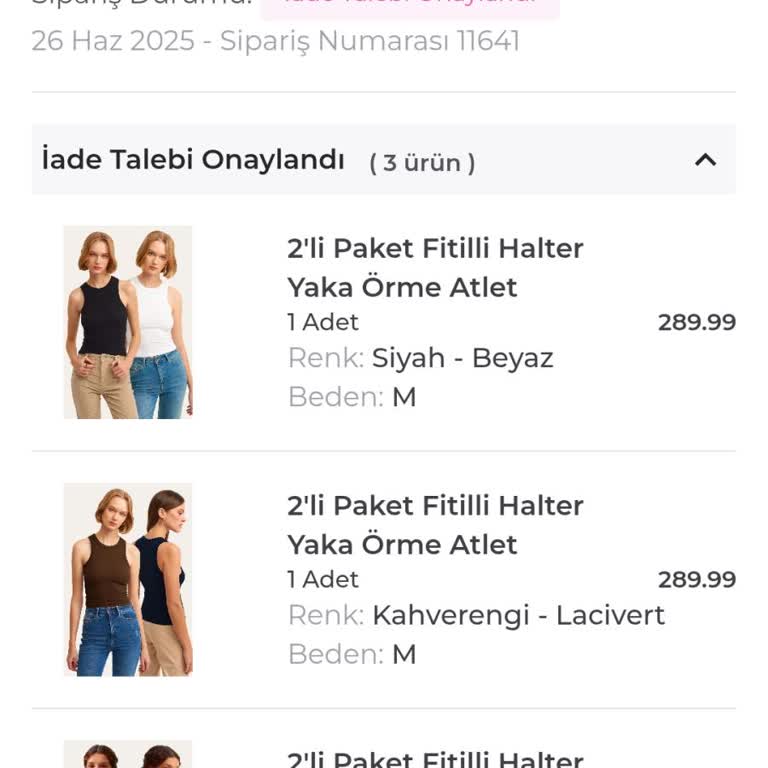768x768 pixels.
Task: Collapse the İade Talebi Onaylandı section chevron
Action: (705, 160)
